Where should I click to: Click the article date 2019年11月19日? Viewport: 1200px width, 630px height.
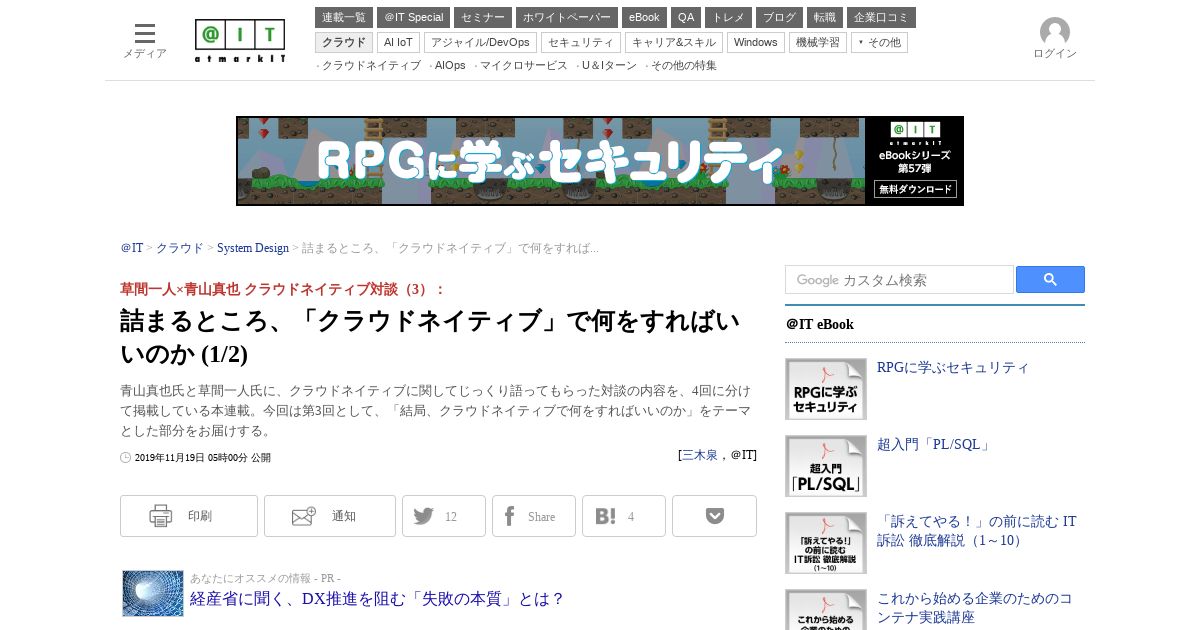tap(203, 458)
